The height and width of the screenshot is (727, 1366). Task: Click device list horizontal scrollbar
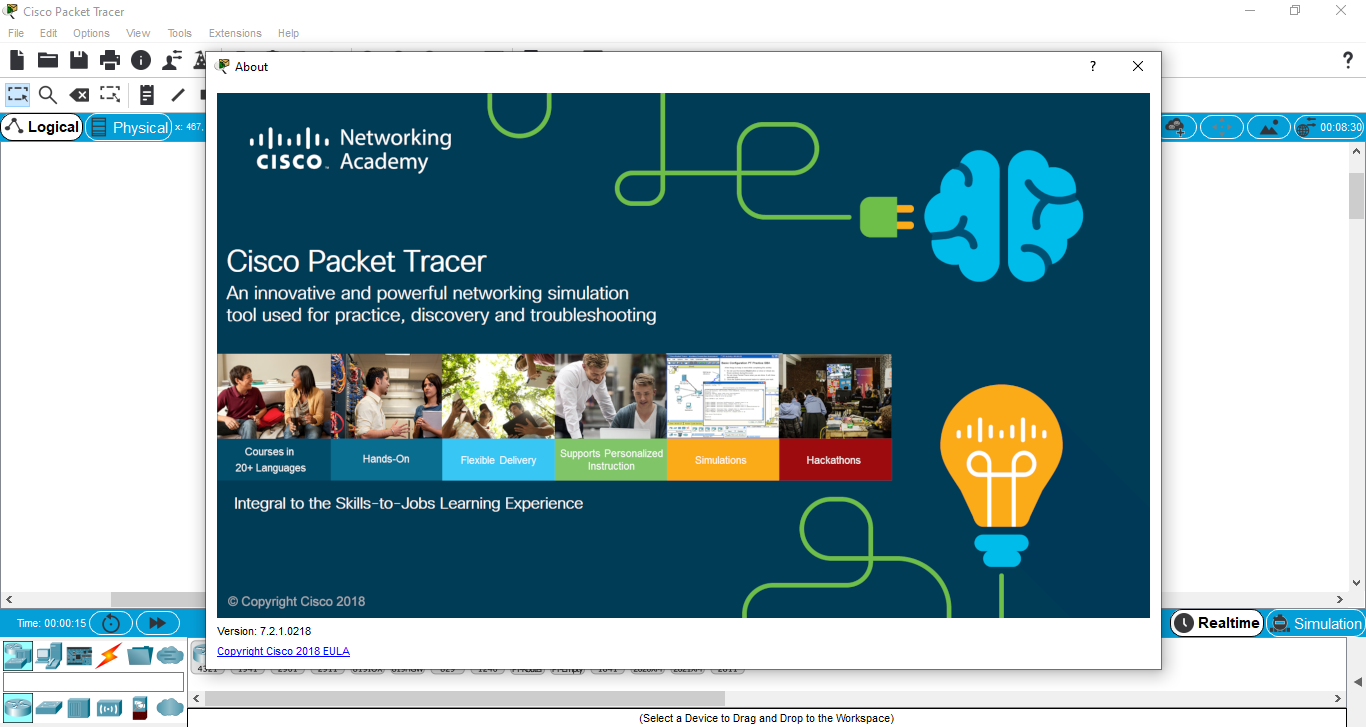click(464, 698)
